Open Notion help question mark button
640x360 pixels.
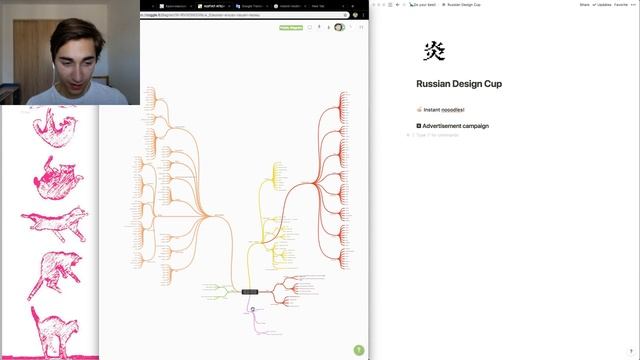click(631, 351)
